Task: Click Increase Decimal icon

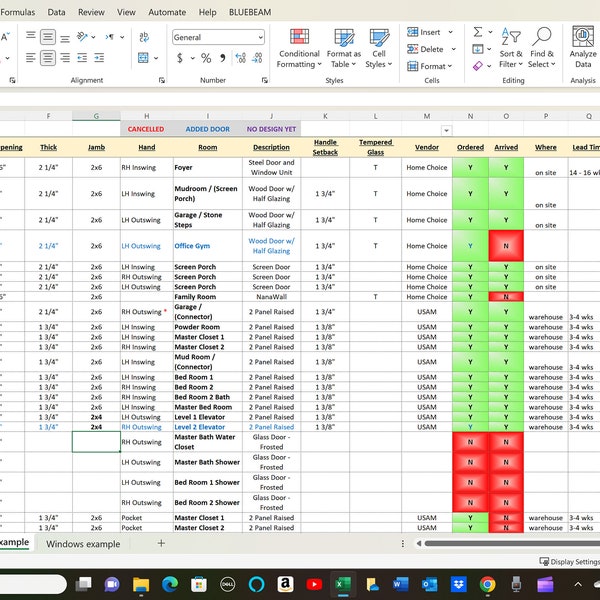Action: tap(240, 58)
